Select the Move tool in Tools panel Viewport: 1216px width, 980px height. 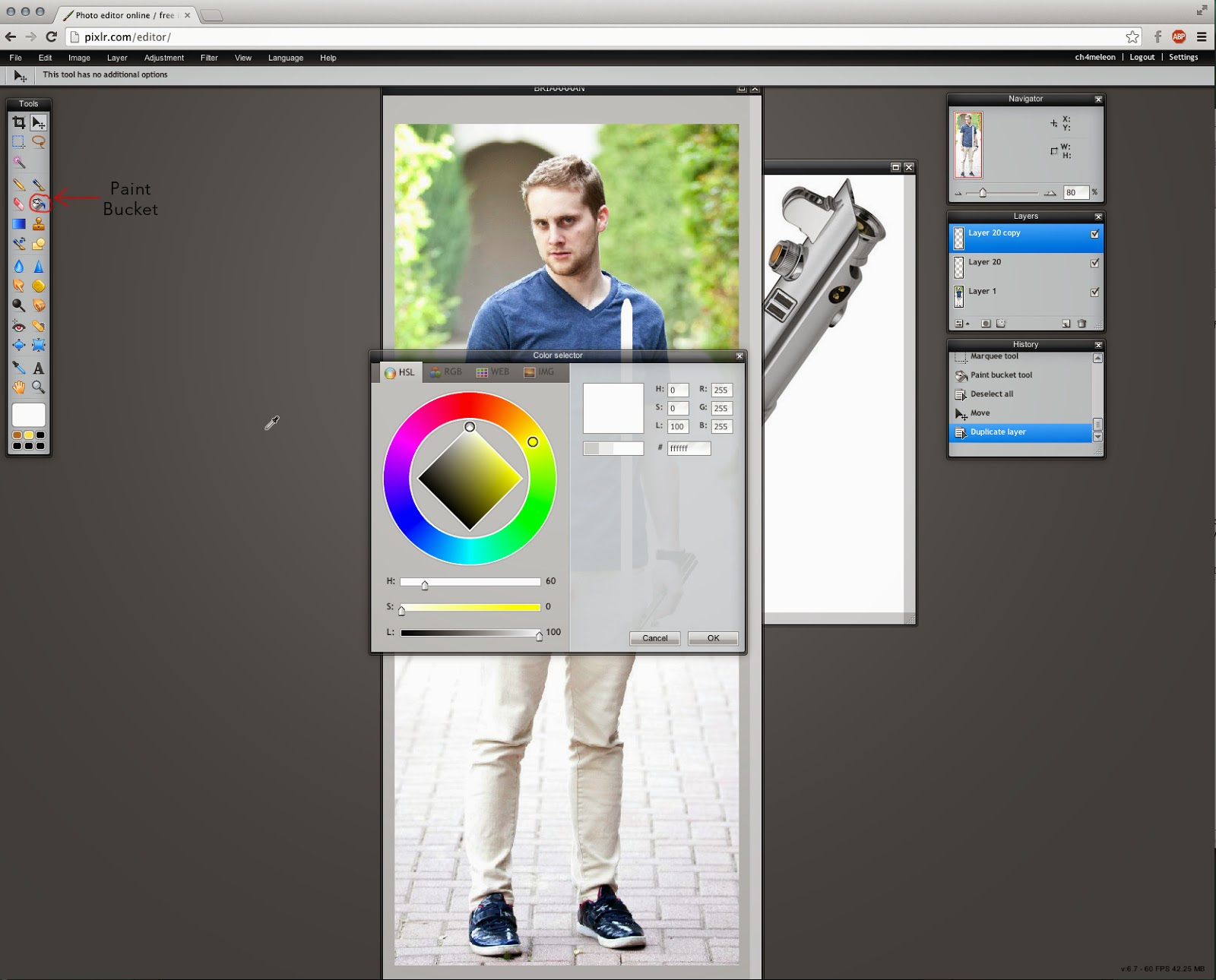coord(39,122)
